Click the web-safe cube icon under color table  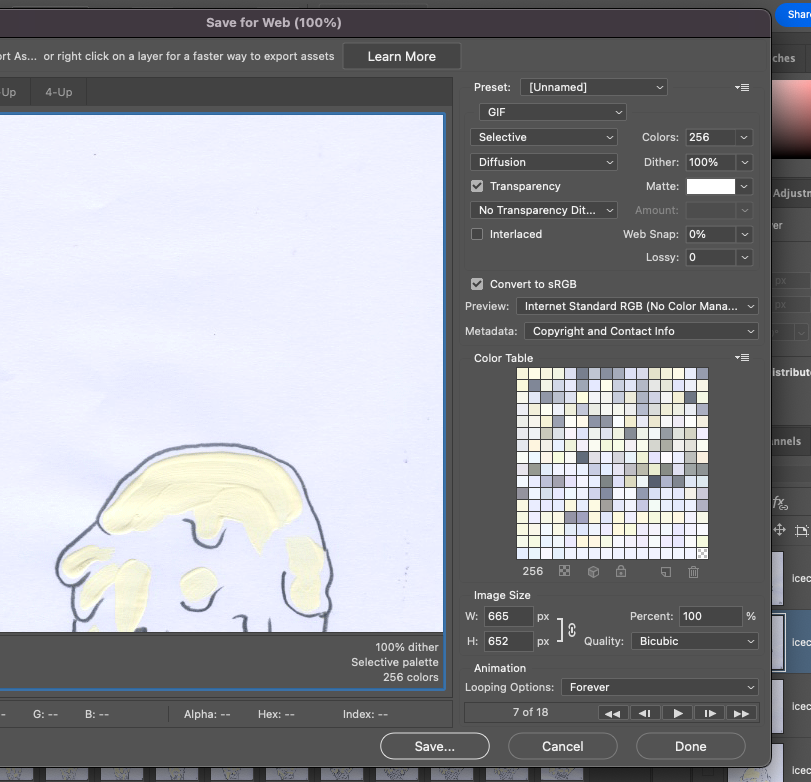click(x=593, y=572)
